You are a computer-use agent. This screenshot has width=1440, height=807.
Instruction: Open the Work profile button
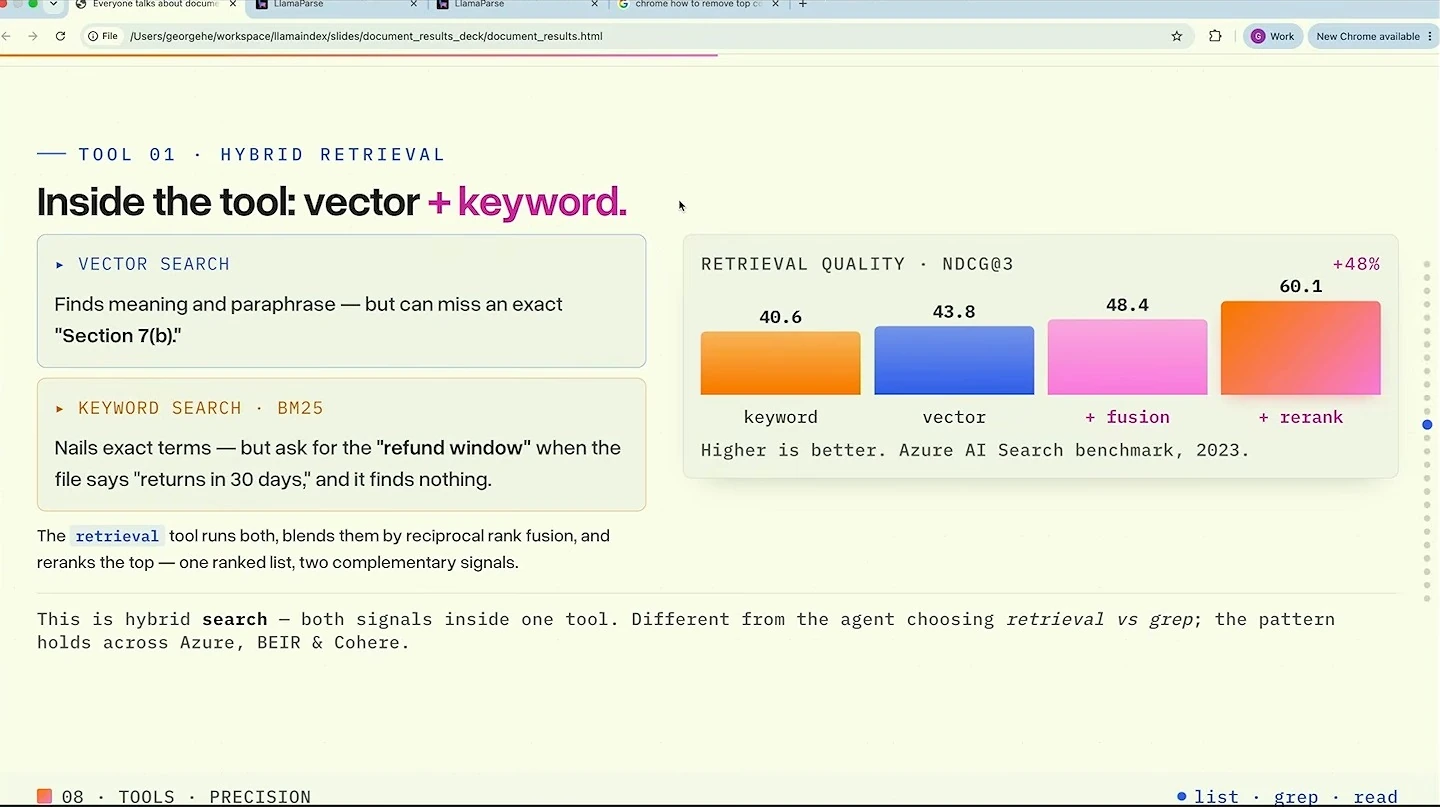coord(1272,36)
